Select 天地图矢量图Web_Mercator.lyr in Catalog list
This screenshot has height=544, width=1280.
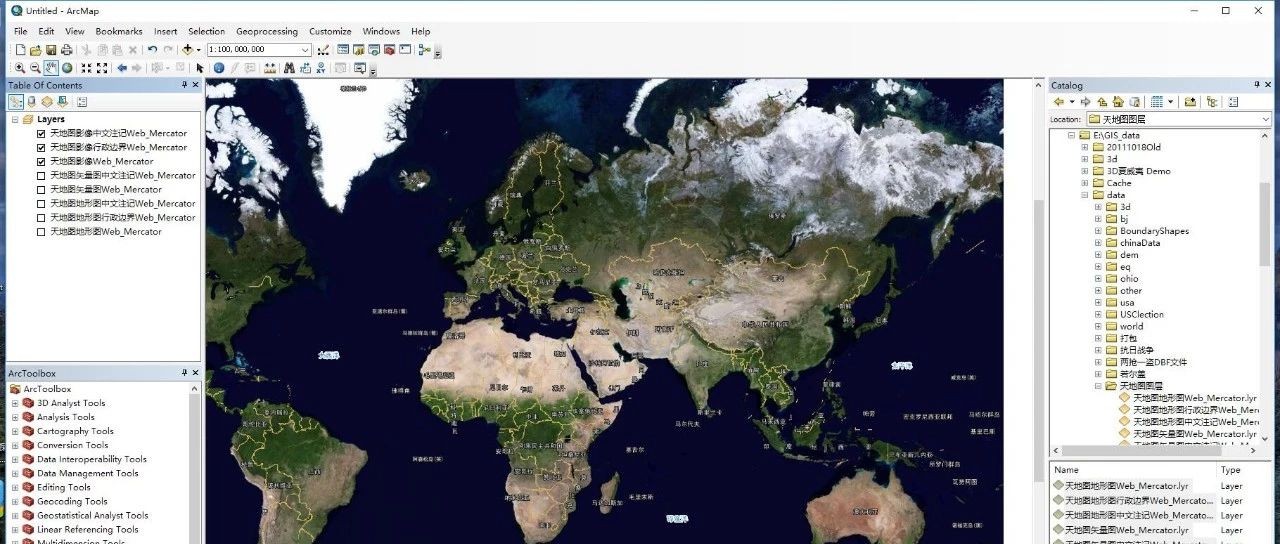pos(1126,530)
